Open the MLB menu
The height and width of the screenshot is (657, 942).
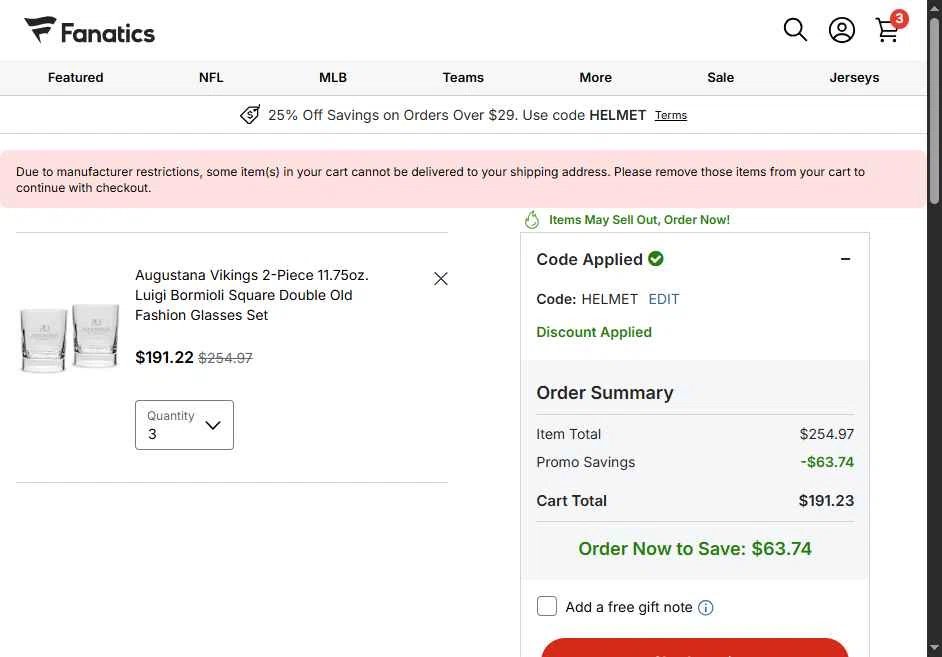click(333, 77)
